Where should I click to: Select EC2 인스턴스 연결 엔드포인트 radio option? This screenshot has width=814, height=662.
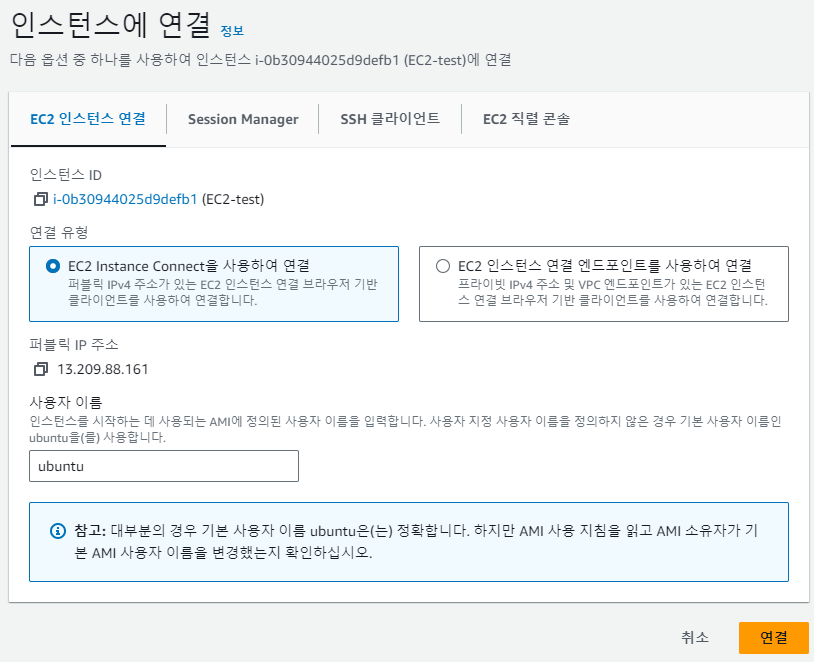443,266
